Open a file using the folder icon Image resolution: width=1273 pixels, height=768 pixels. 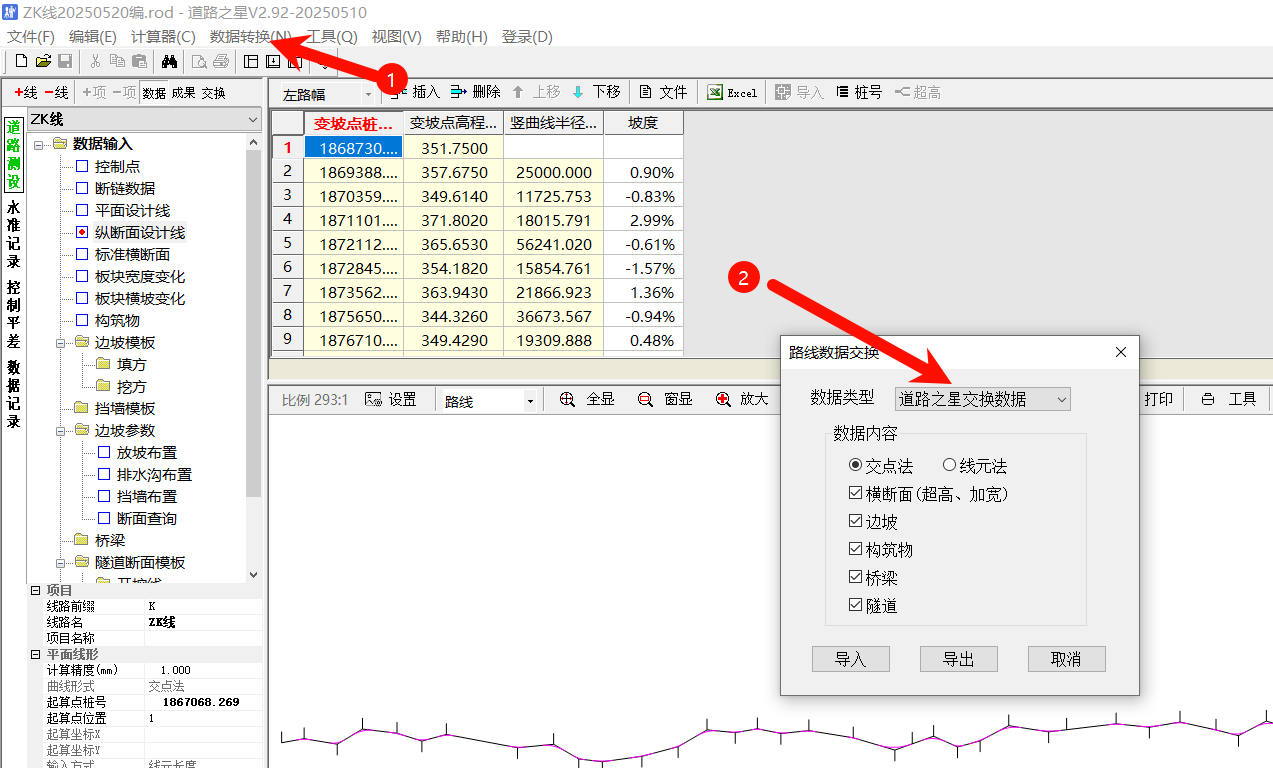pos(43,62)
